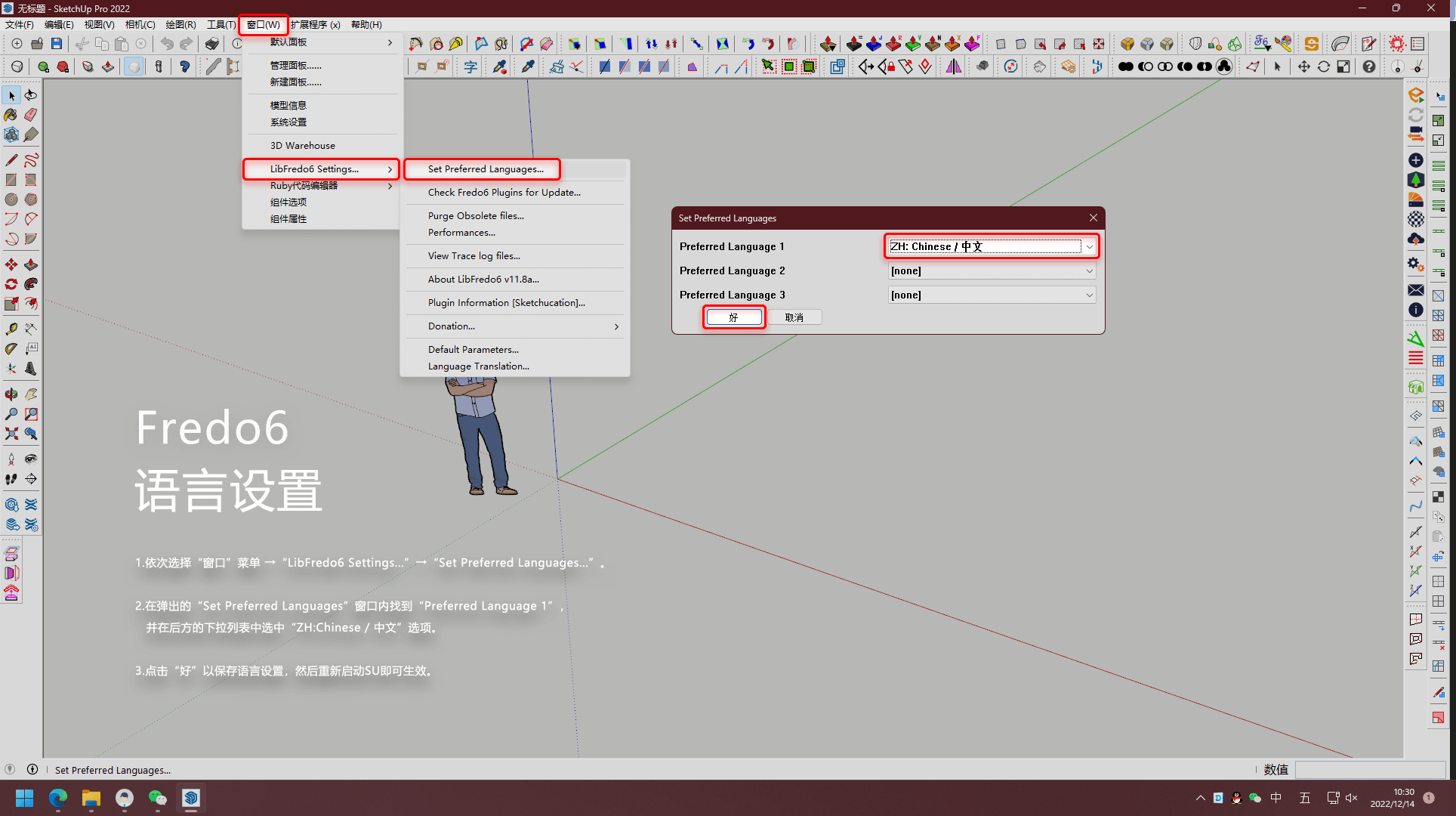Image resolution: width=1456 pixels, height=816 pixels.
Task: Click the 好 button to confirm
Action: (x=734, y=317)
